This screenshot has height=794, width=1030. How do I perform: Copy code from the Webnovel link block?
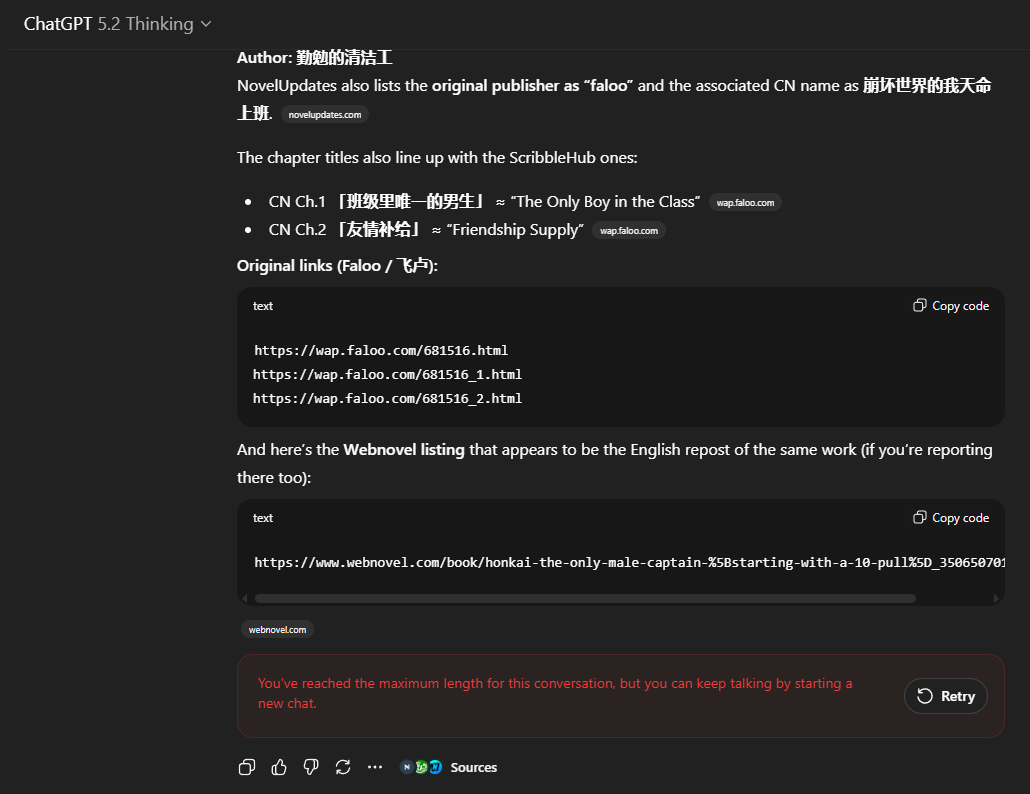tap(951, 518)
